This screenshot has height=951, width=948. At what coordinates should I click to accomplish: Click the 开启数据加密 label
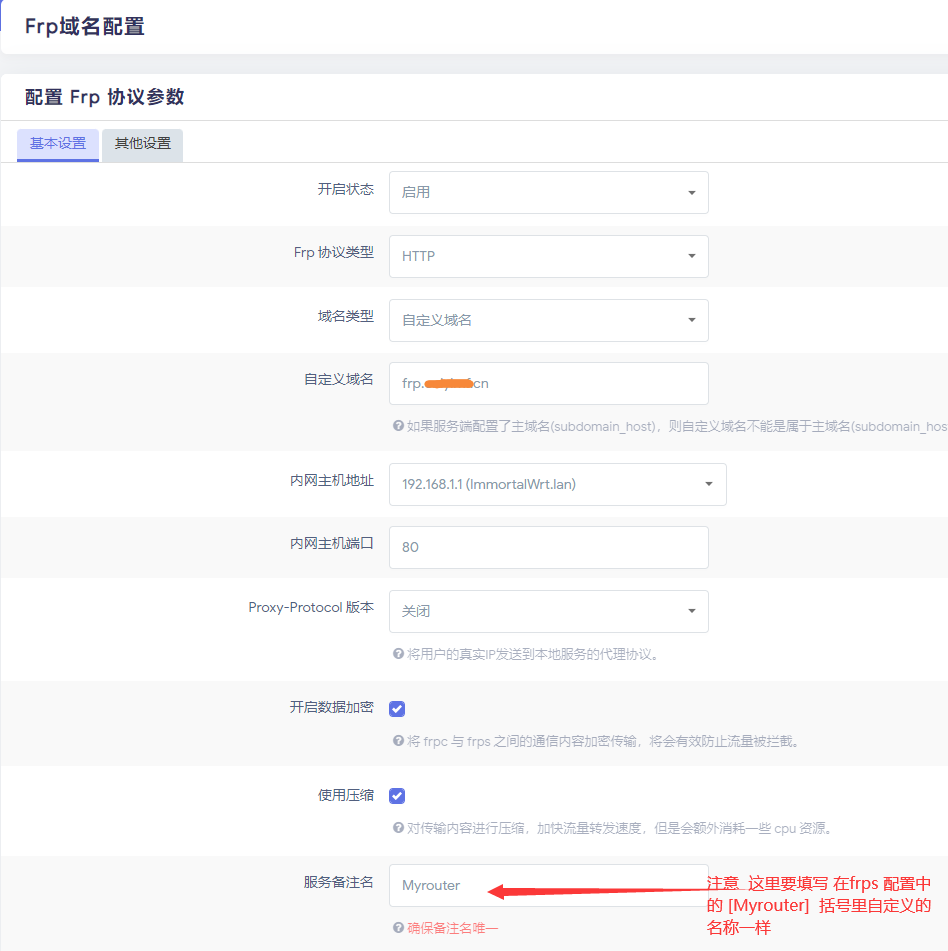pyautogui.click(x=331, y=707)
